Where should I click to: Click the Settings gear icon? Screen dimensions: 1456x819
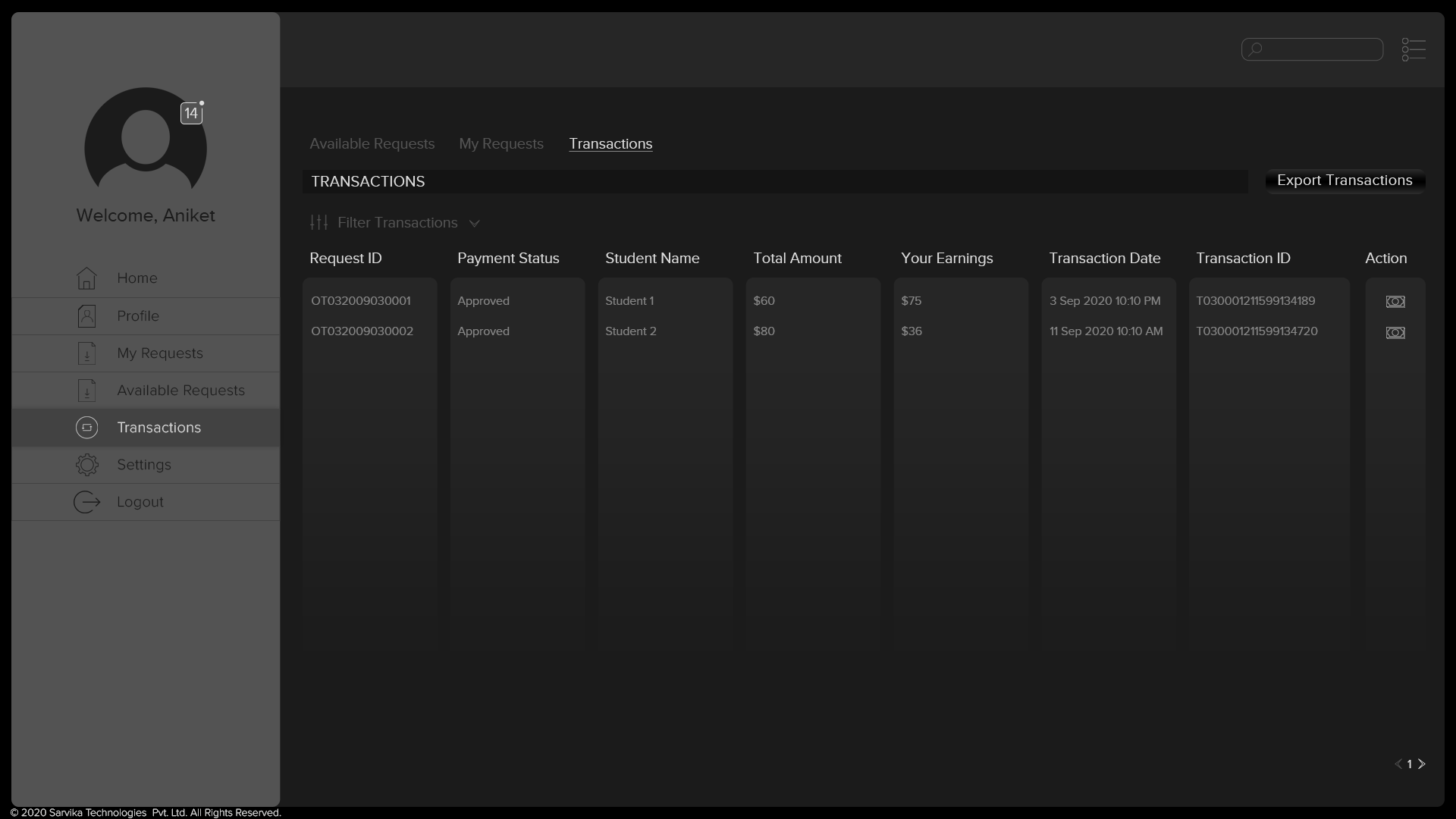pos(86,465)
